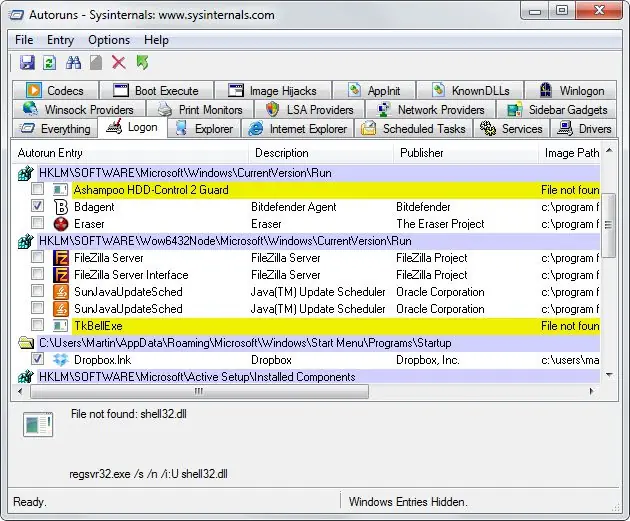Click the Properties page icon in toolbar
Image resolution: width=630 pixels, height=521 pixels.
click(96, 63)
